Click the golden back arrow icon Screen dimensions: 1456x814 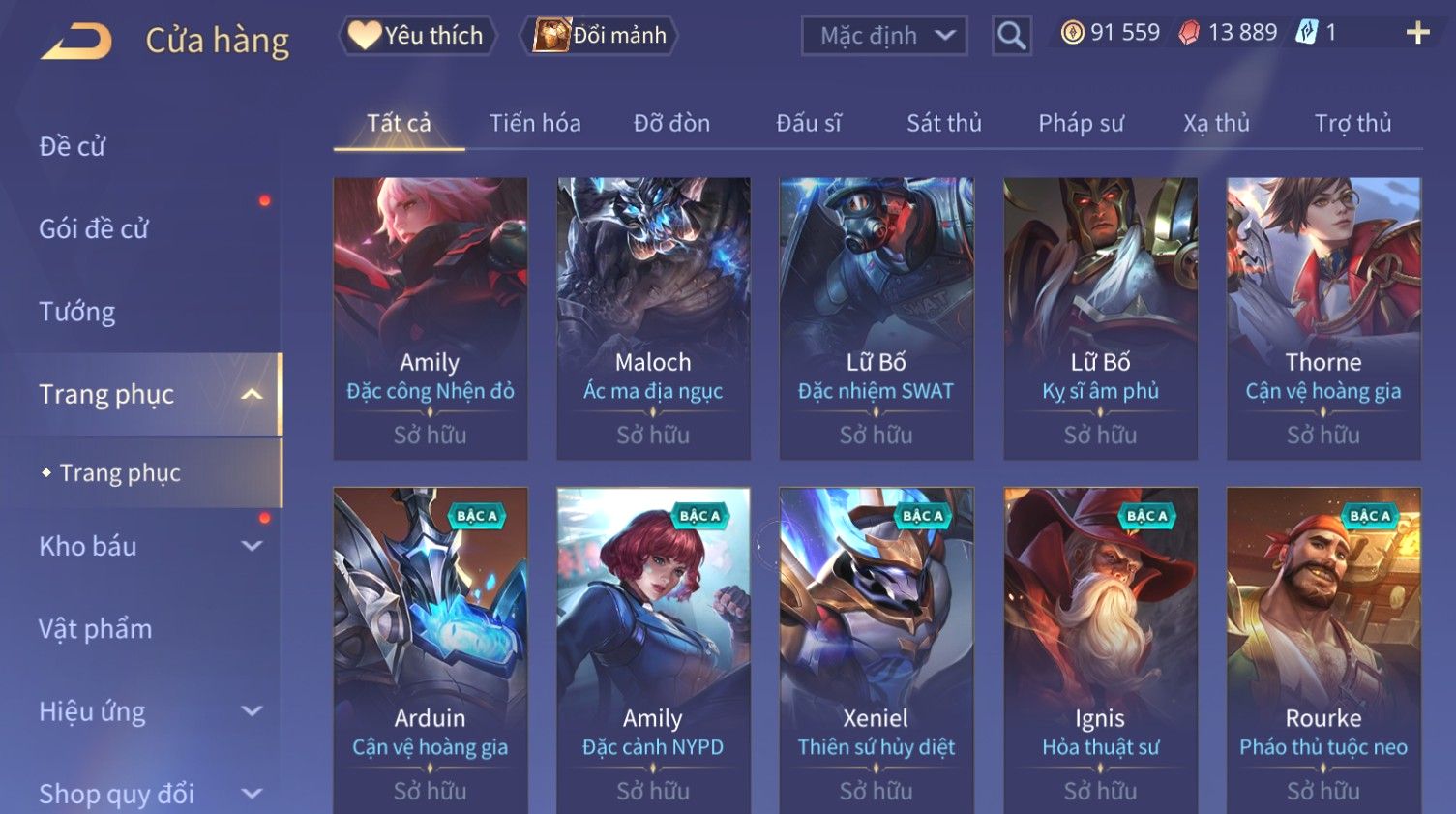pyautogui.click(x=76, y=42)
